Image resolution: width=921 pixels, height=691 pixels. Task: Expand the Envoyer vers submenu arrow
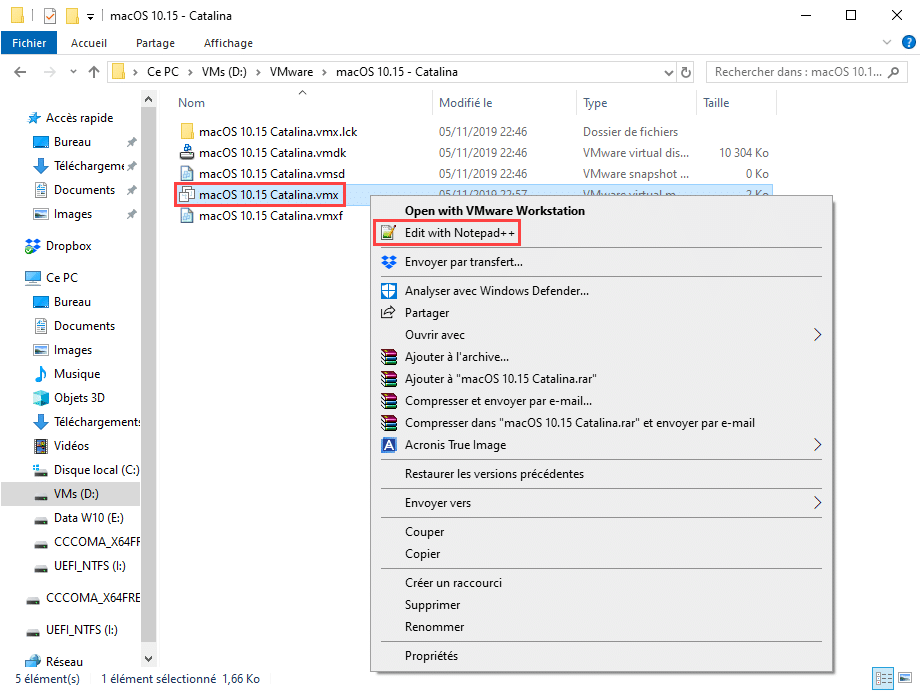tap(817, 503)
